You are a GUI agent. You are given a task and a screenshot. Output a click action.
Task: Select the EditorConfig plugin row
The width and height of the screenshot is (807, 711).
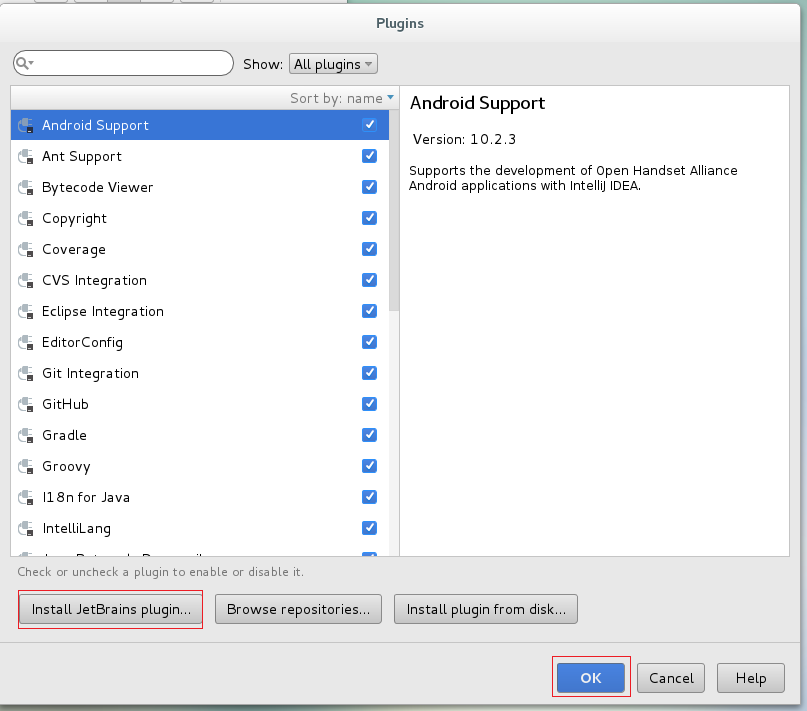200,342
